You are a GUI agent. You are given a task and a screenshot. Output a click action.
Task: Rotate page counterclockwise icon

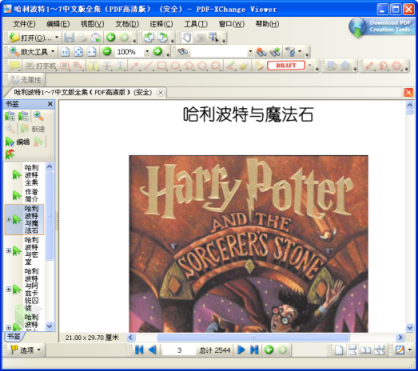point(149,38)
